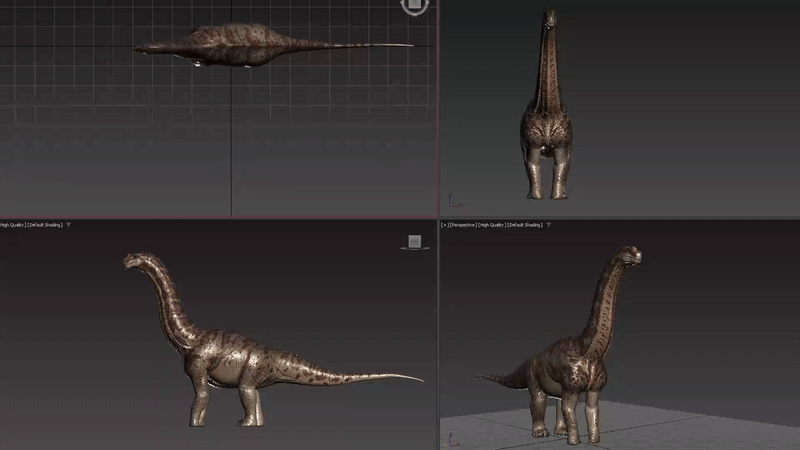800x450 pixels.
Task: Click the filter funnel icon in the side-view viewport
Action: tap(69, 225)
